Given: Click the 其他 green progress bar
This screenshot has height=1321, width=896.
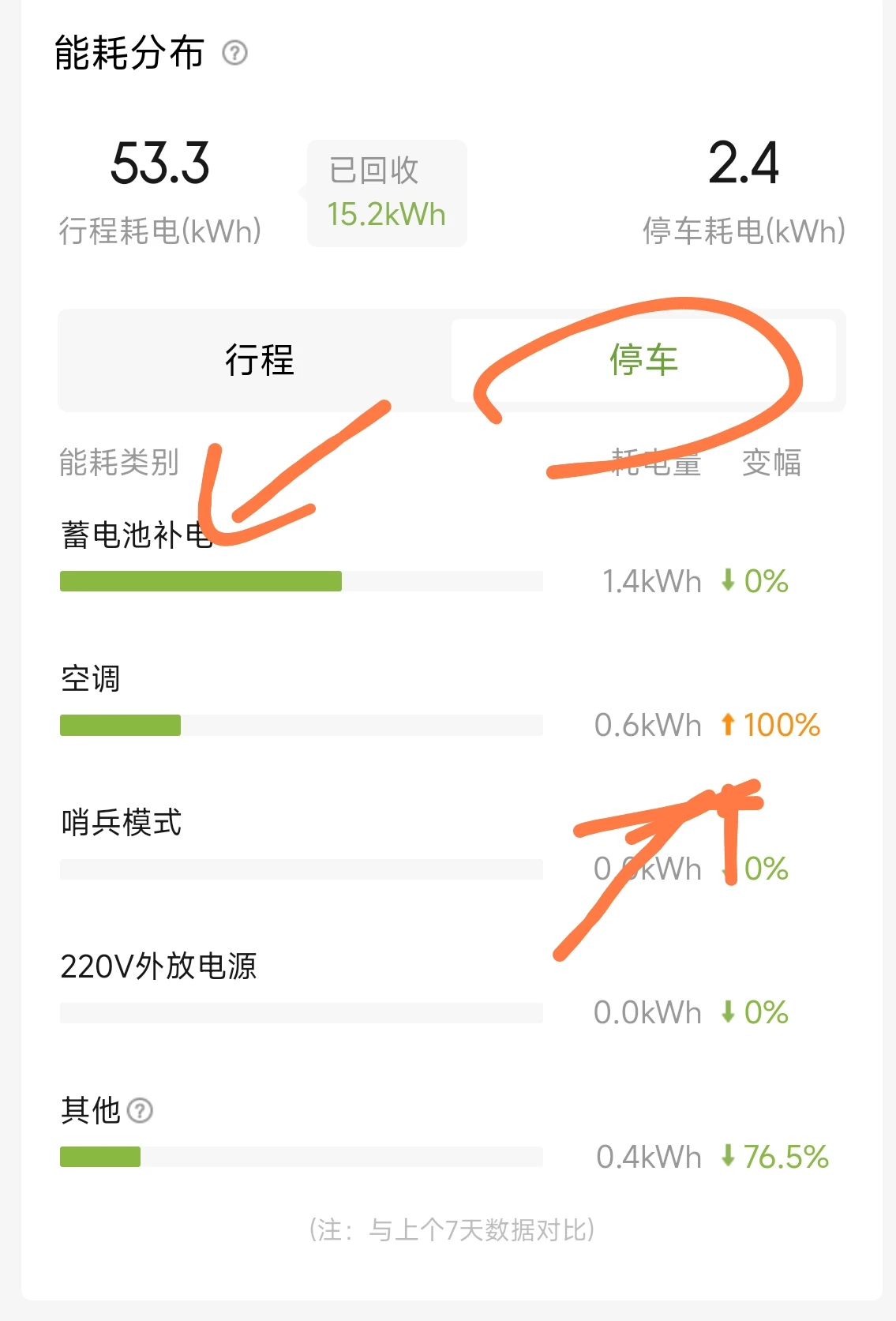Looking at the screenshot, I should coord(302,1157).
